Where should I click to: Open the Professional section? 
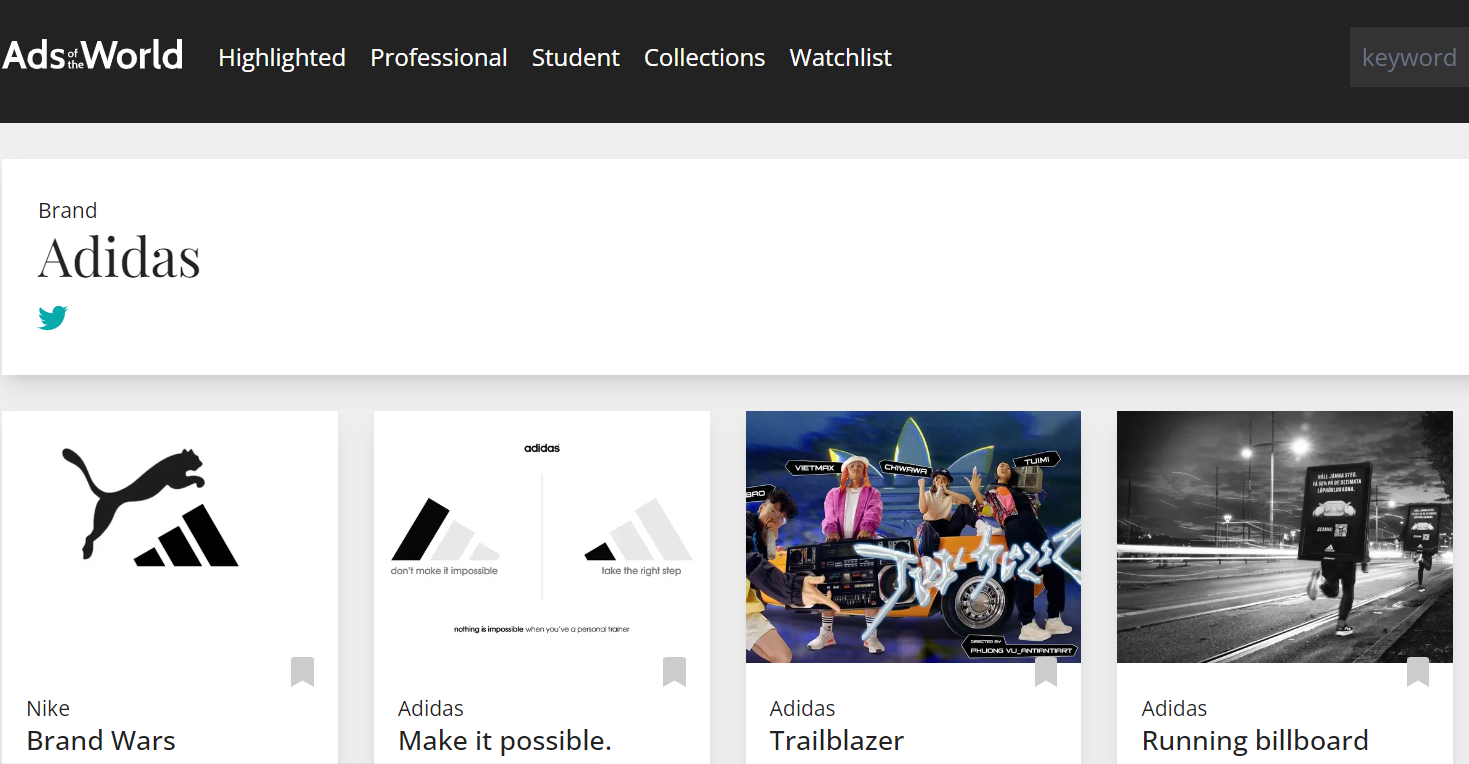tap(438, 57)
